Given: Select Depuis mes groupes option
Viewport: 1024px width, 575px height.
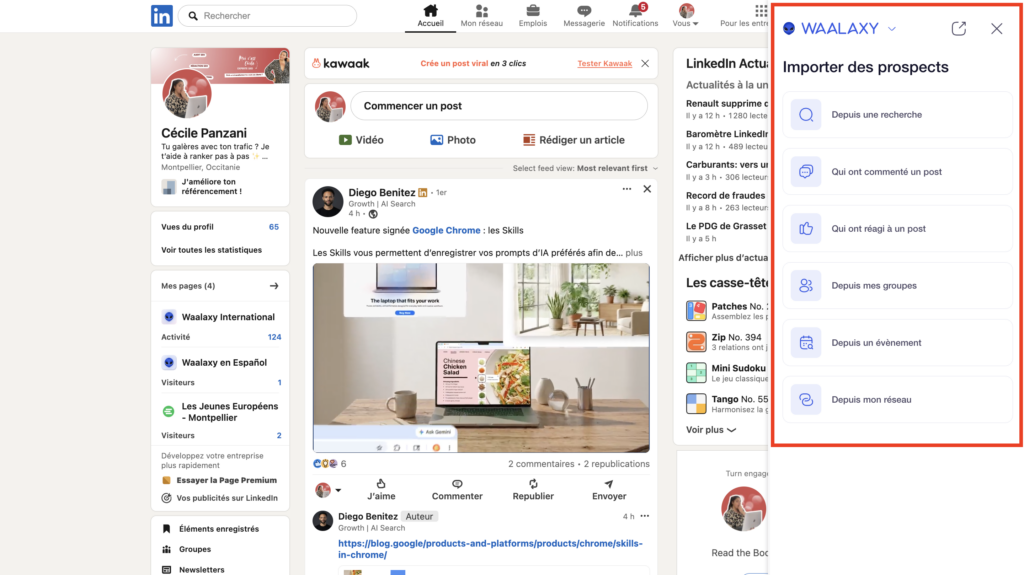Looking at the screenshot, I should click(x=897, y=286).
